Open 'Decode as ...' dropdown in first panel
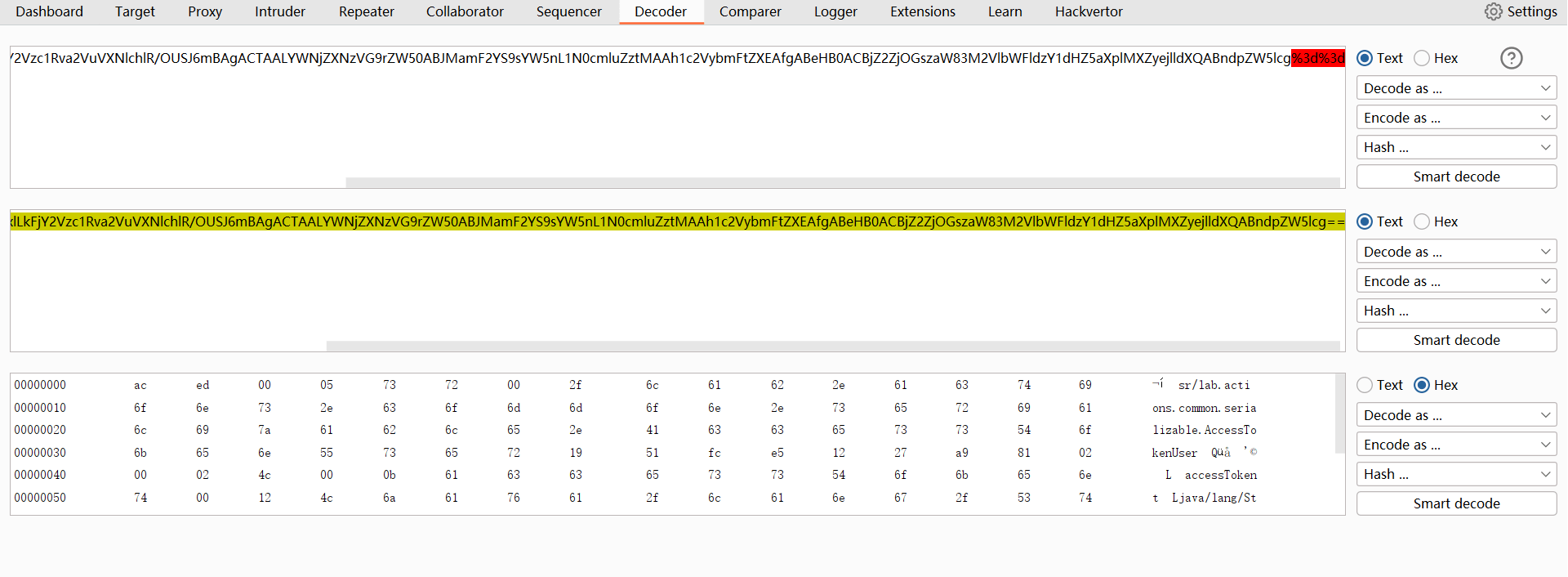 coord(1456,88)
